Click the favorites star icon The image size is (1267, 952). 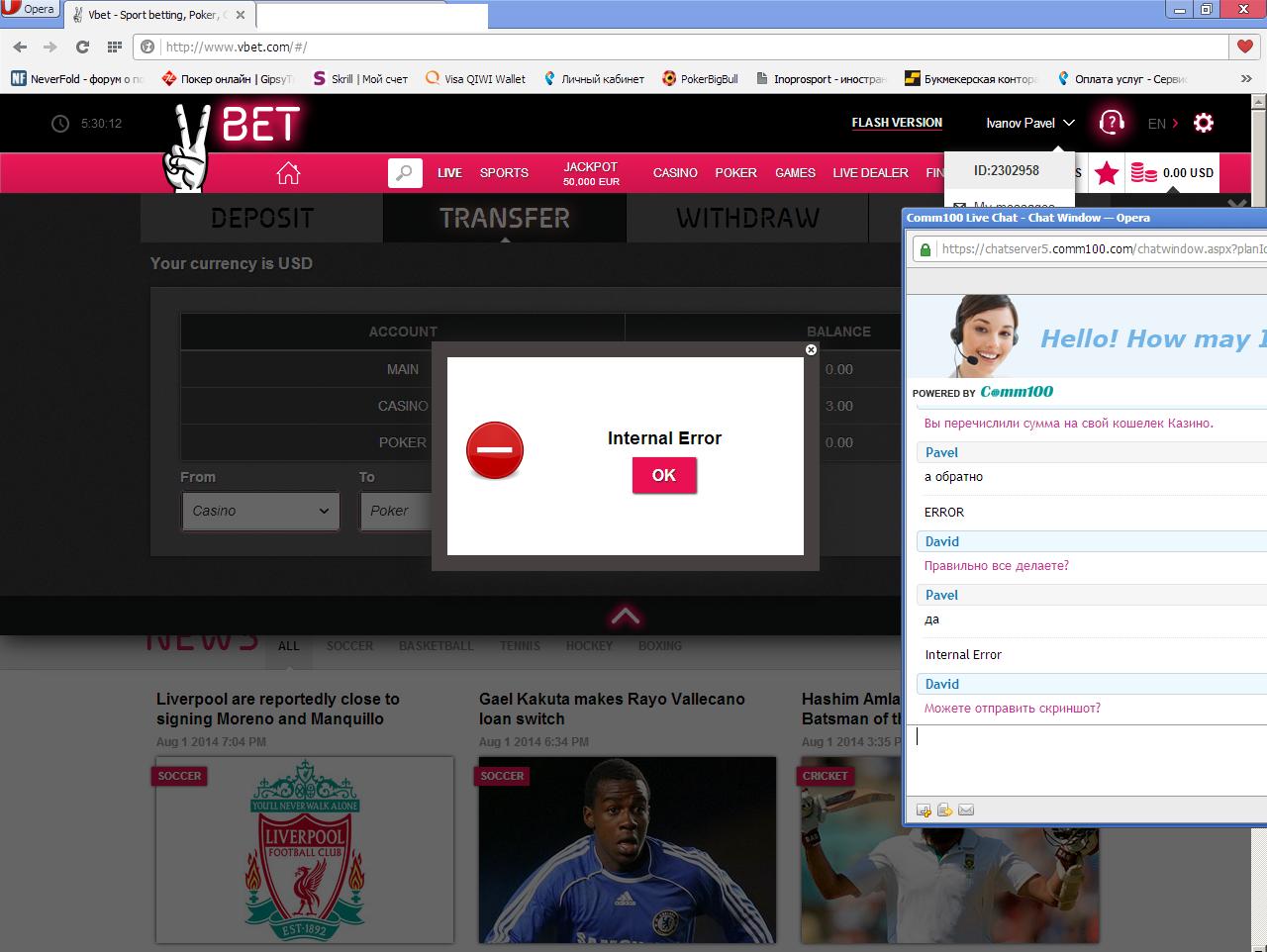(1107, 173)
